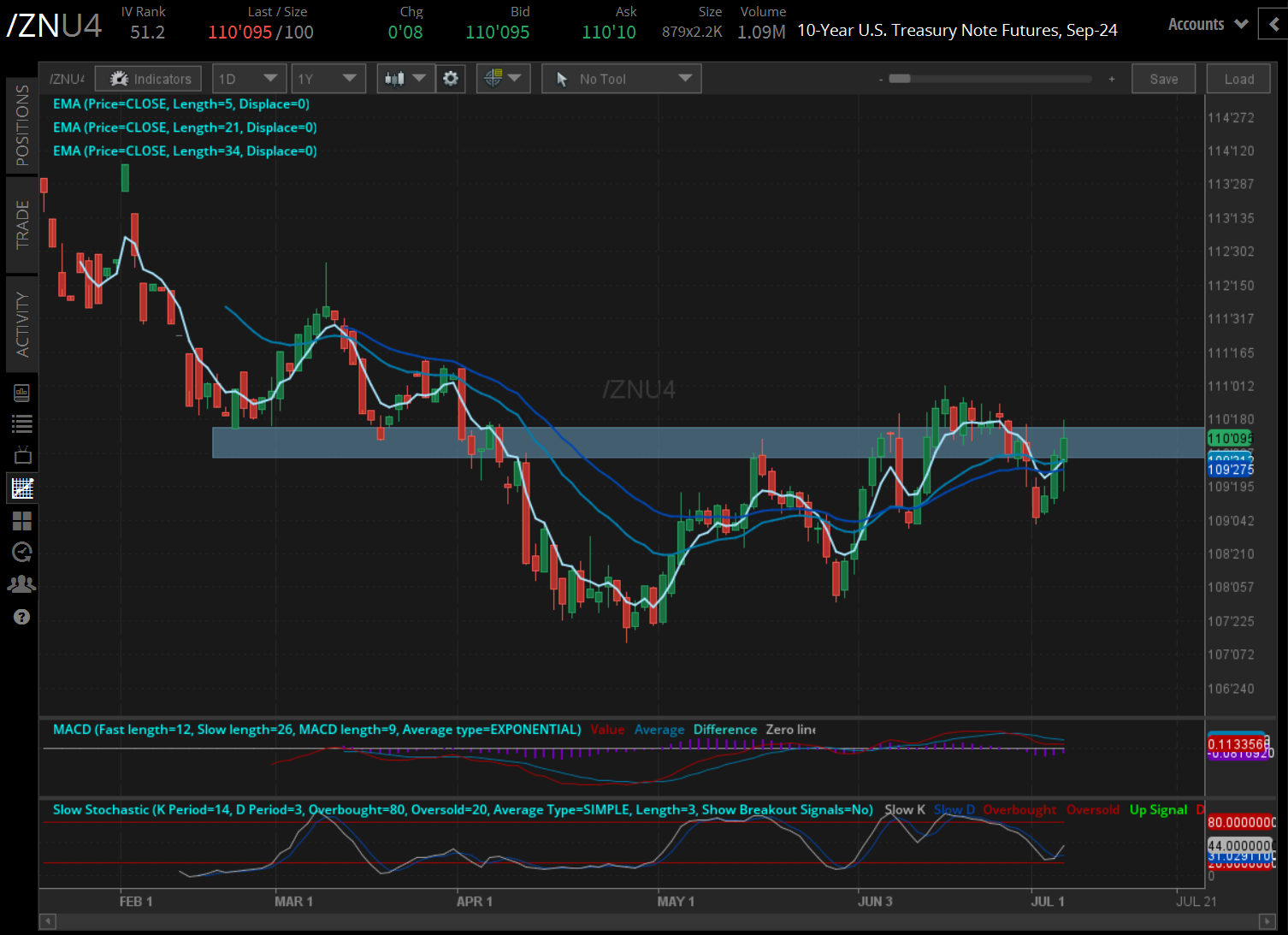The image size is (1288, 935).
Task: Expand the crosshair cursor style dropdown
Action: click(x=503, y=79)
